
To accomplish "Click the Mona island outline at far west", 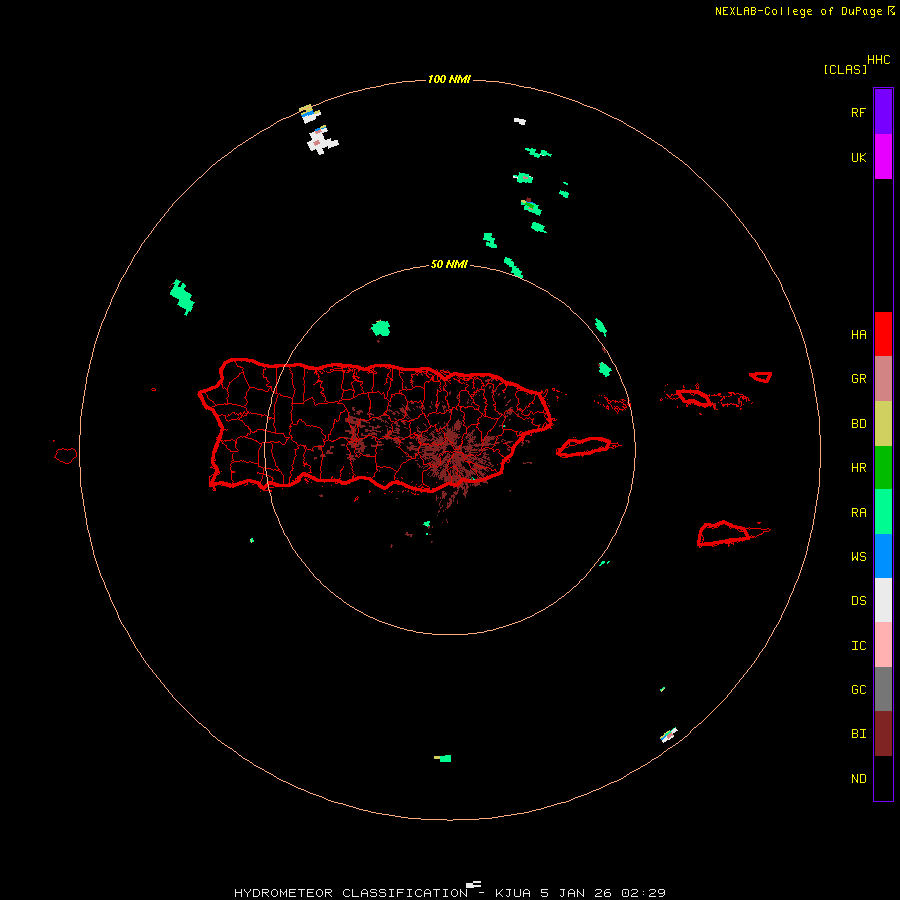I will (x=65, y=456).
